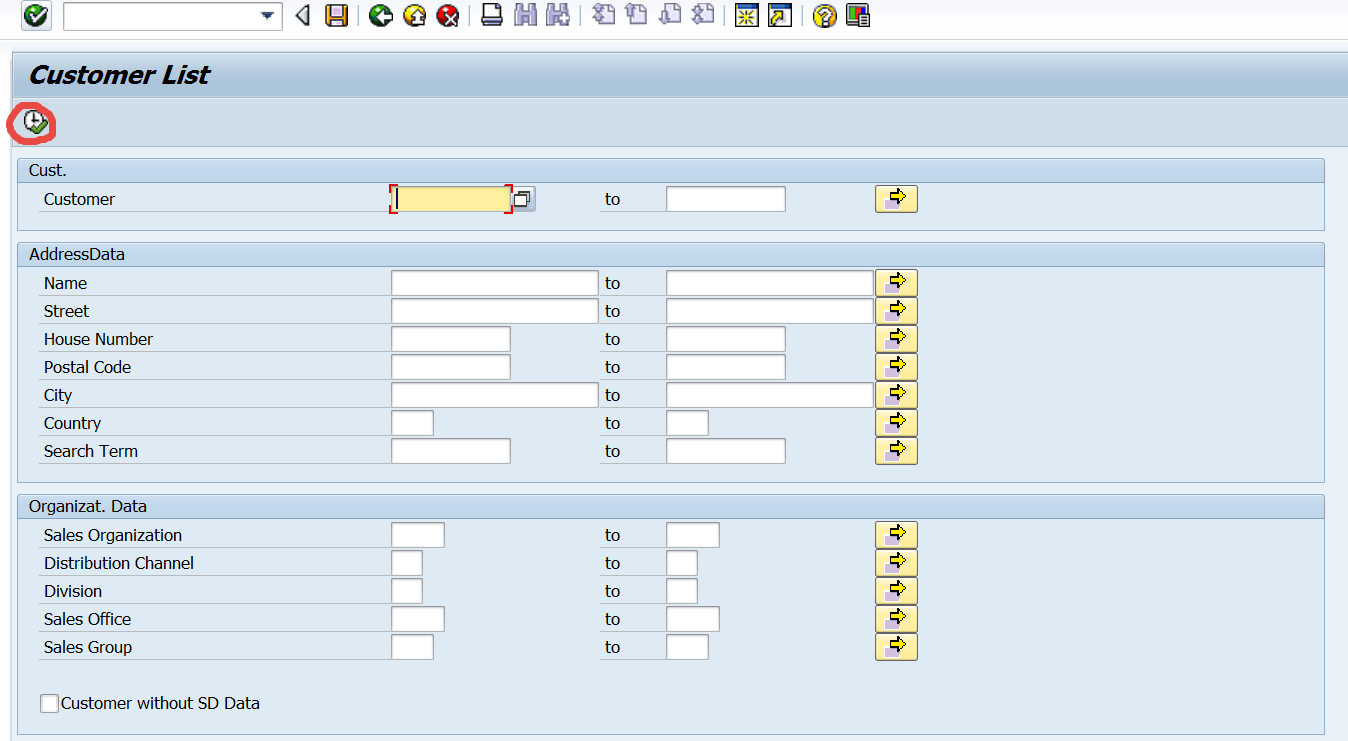Open the command field dropdown arrow
Screen dimensions: 1348x741
(x=266, y=16)
